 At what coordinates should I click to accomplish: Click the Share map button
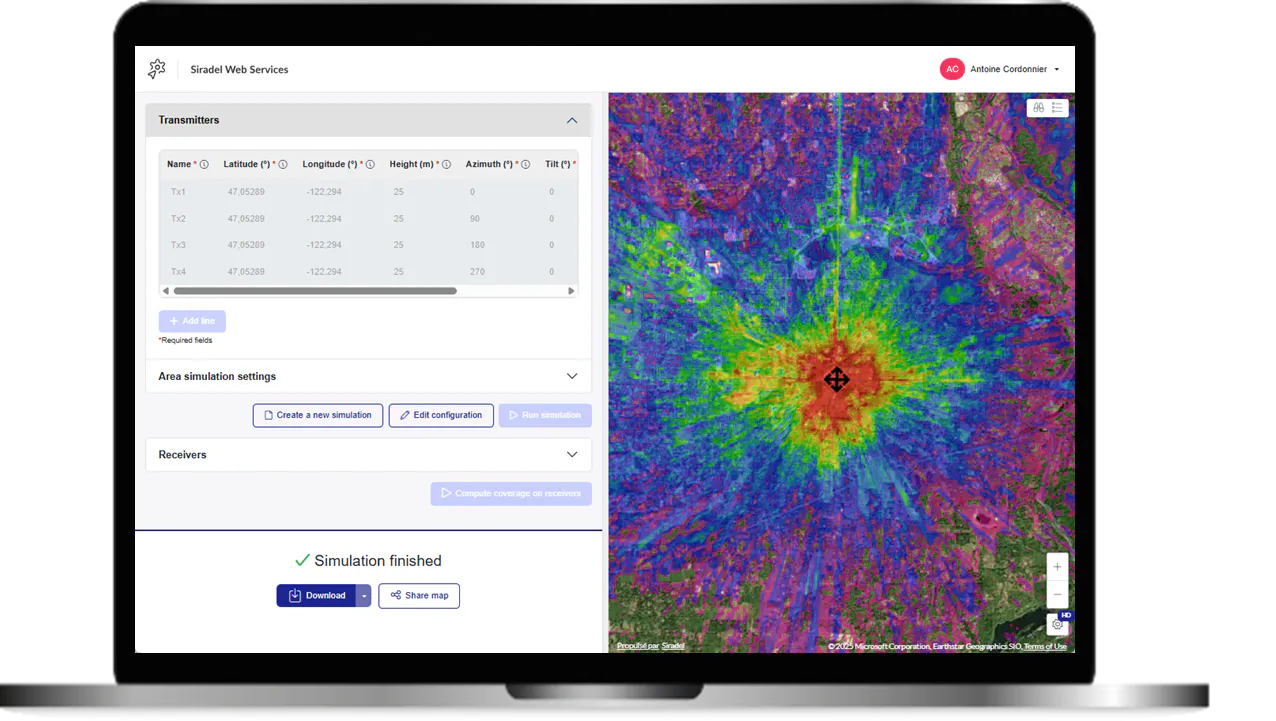click(419, 596)
